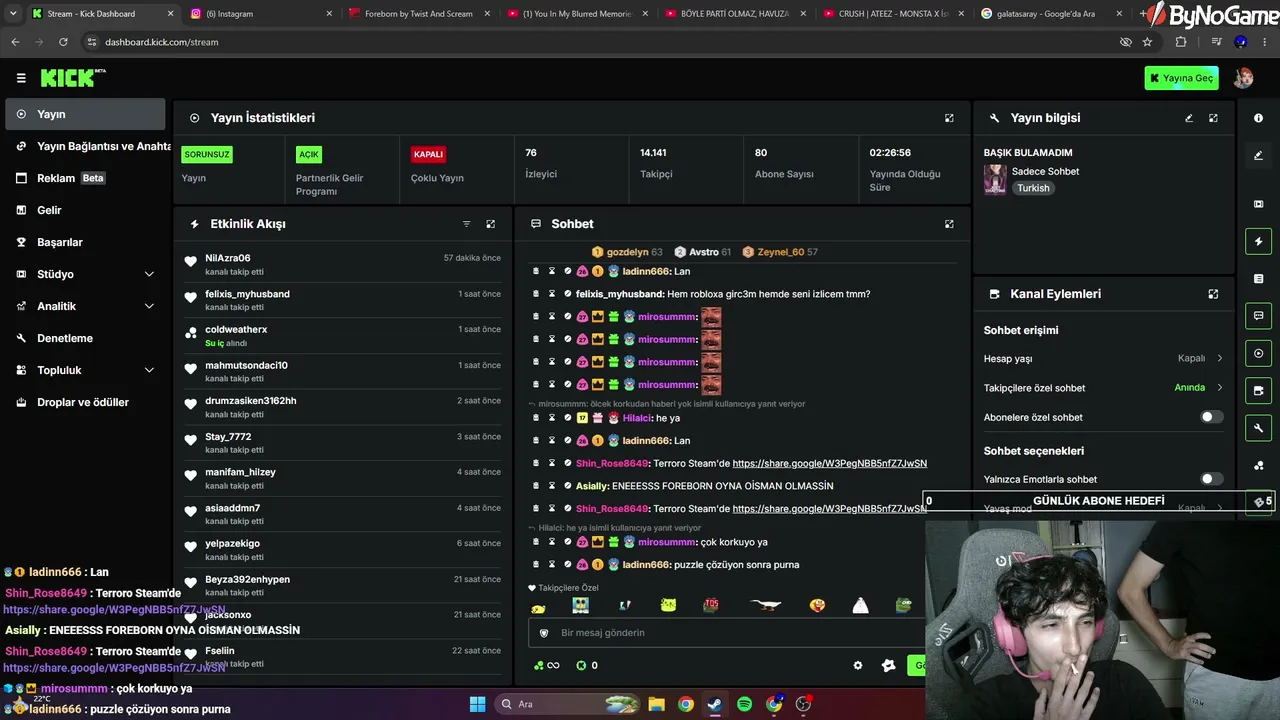Toggle the lightning activity feed panel icon
The width and height of the screenshot is (1280, 720).
point(1258,241)
